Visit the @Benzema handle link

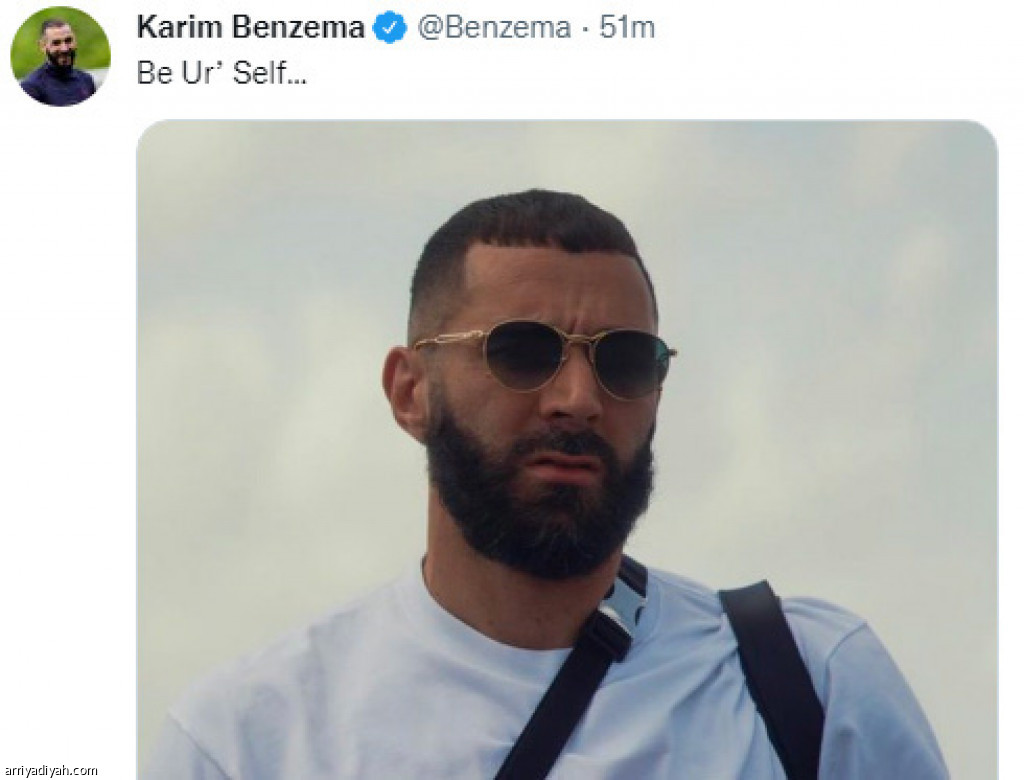[x=494, y=27]
